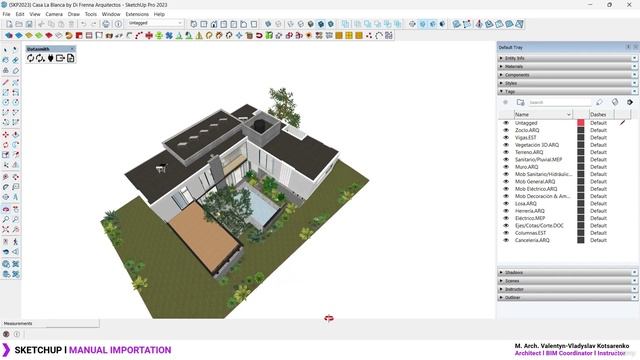Select the Mob General.ARQ tag row
Image resolution: width=640 pixels, height=360 pixels.
tap(567, 182)
